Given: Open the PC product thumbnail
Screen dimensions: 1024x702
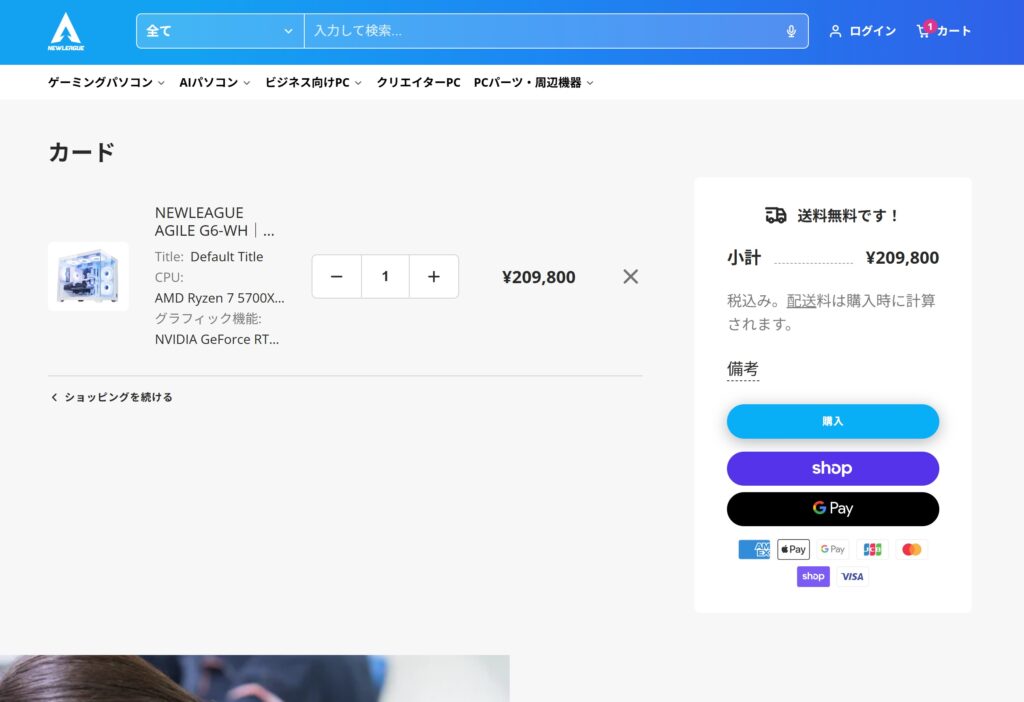Looking at the screenshot, I should 88,277.
